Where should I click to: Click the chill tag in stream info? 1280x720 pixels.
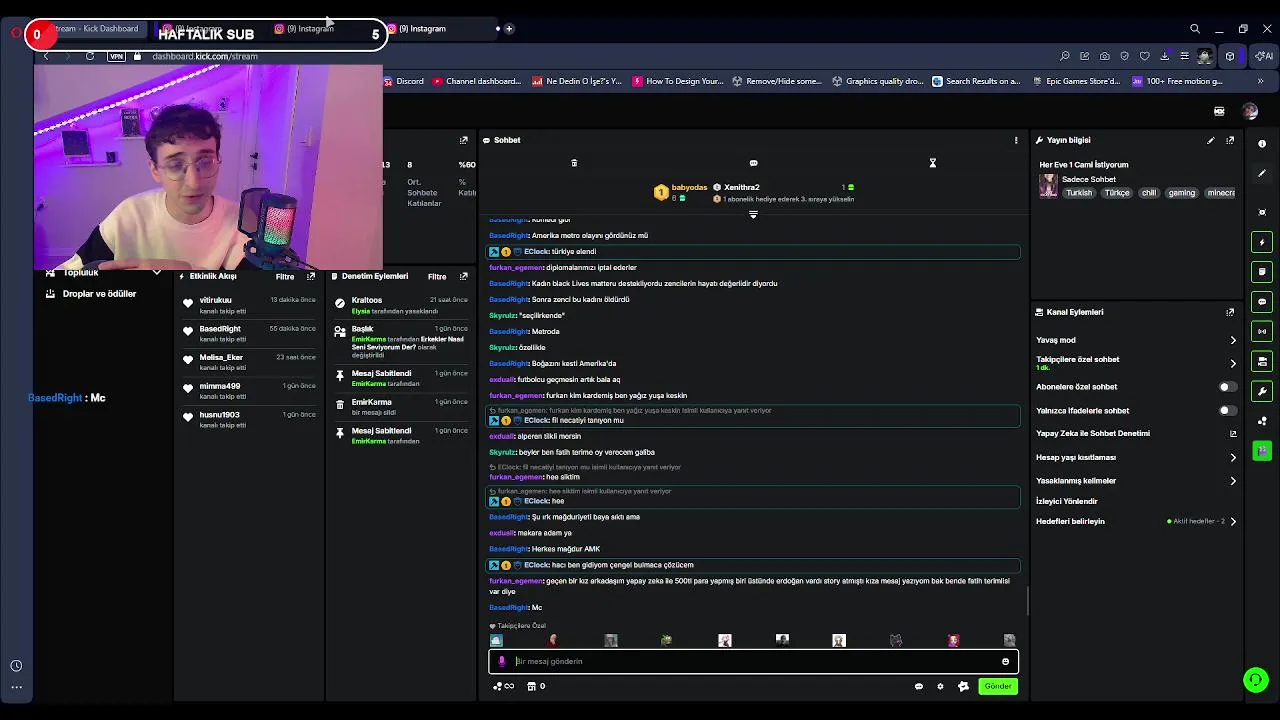(x=1148, y=193)
